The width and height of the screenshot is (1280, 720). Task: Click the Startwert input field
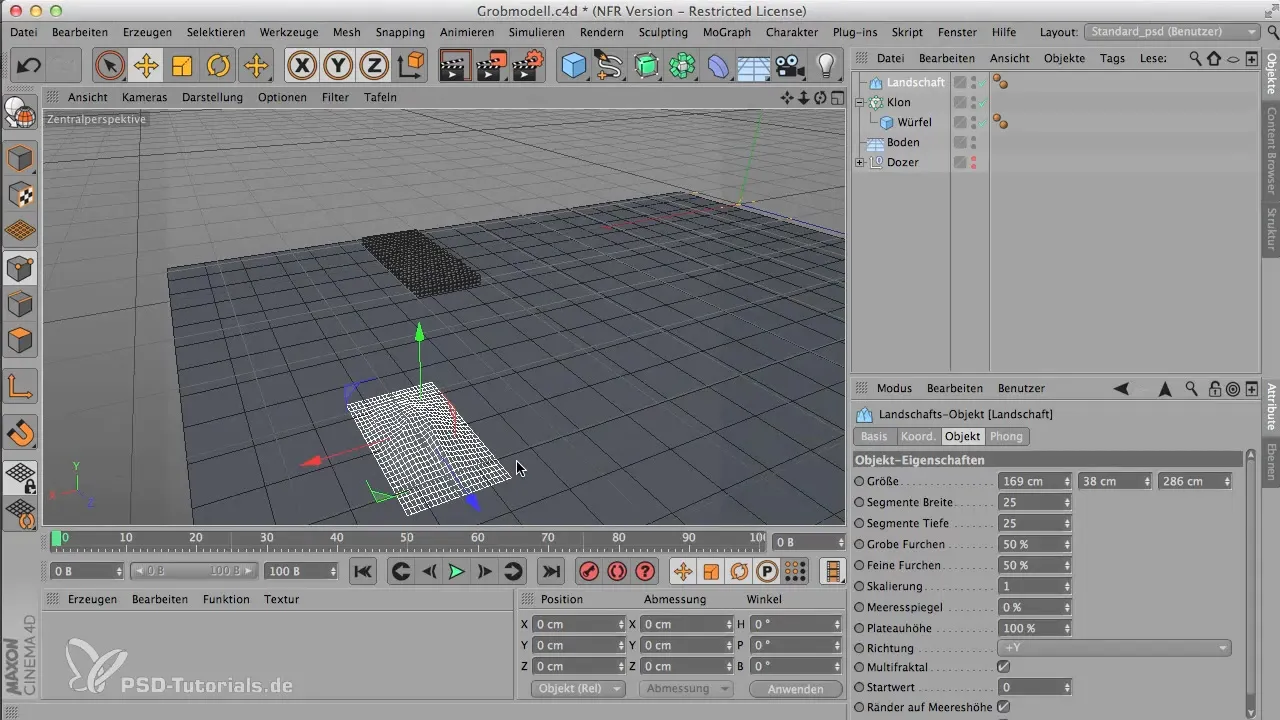tap(1035, 687)
